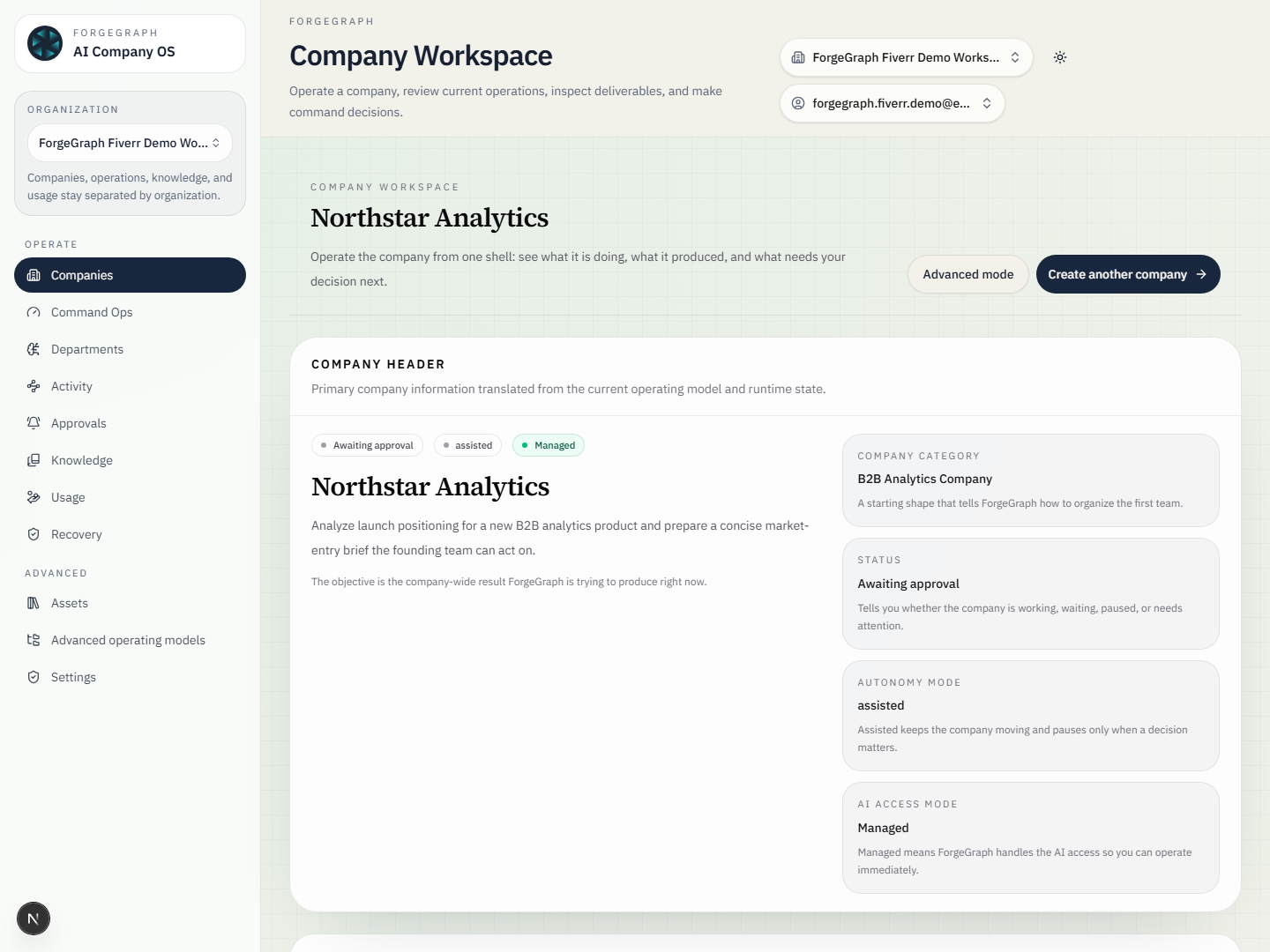Click the 'Analyze launch positioning' objective text
Viewport: 1270px width, 952px height.
coord(560,538)
